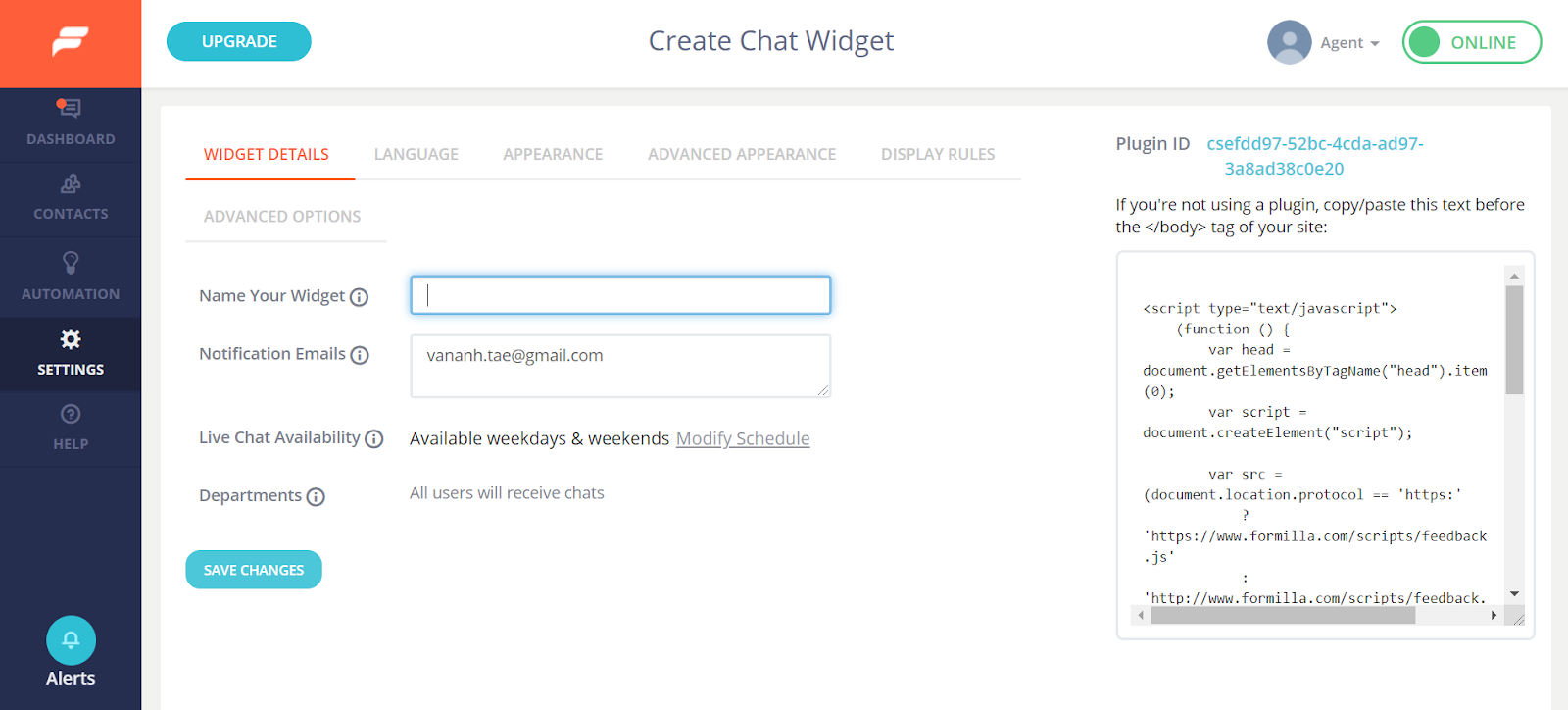Open the Advanced Appearance tab
Image resolution: width=1568 pixels, height=710 pixels.
[742, 155]
